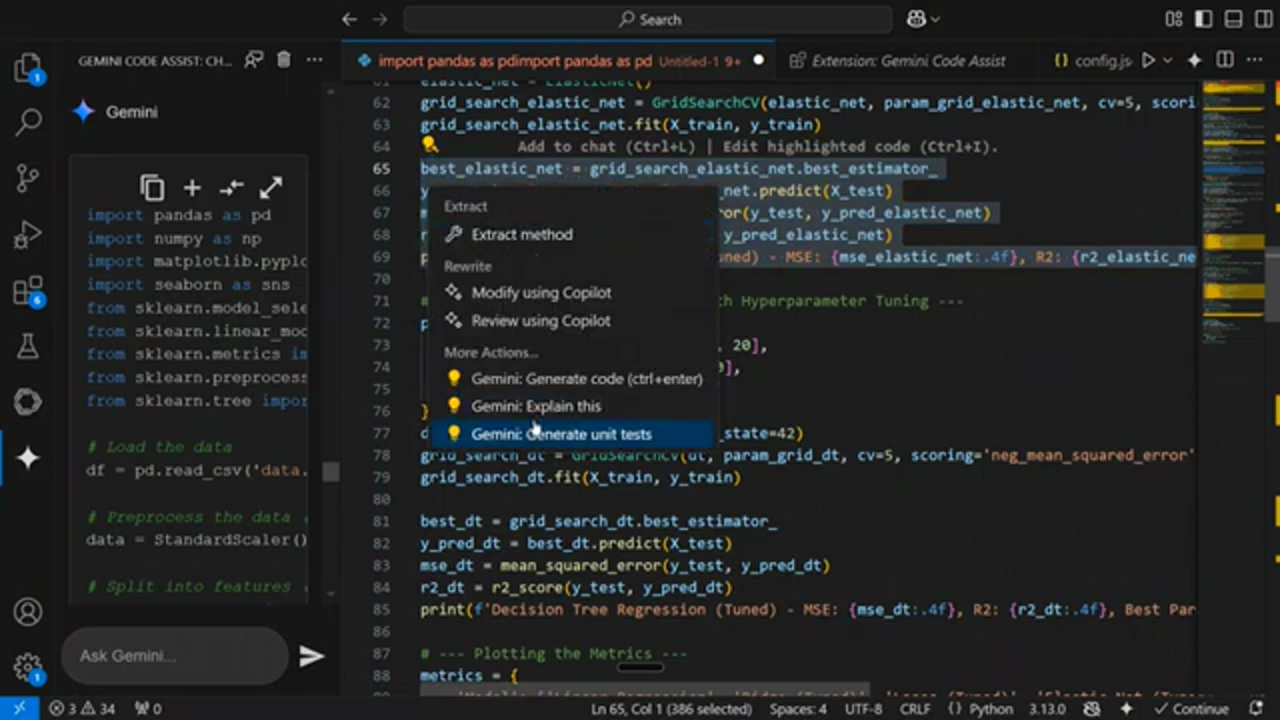
Task: Click the remote window icon in status bar
Action: (19, 708)
